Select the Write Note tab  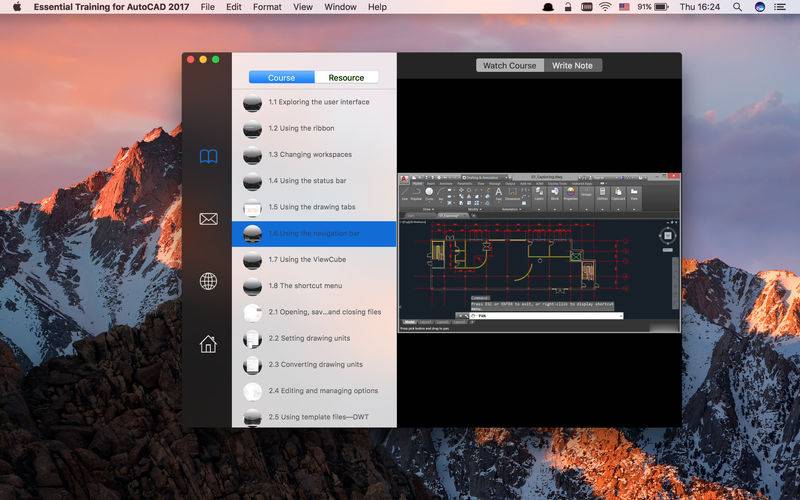pos(572,65)
